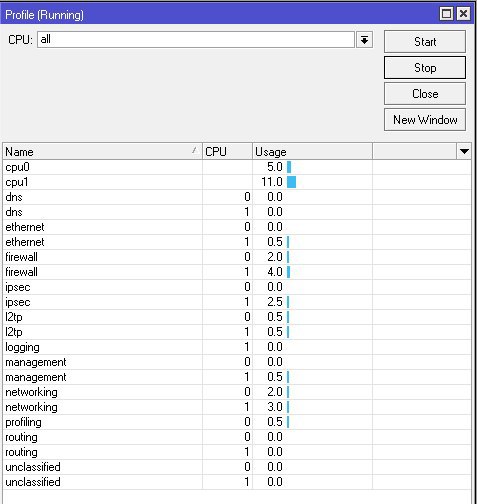The image size is (477, 504).
Task: Select the ethernet row with usage 0.0
Action: pos(237,227)
